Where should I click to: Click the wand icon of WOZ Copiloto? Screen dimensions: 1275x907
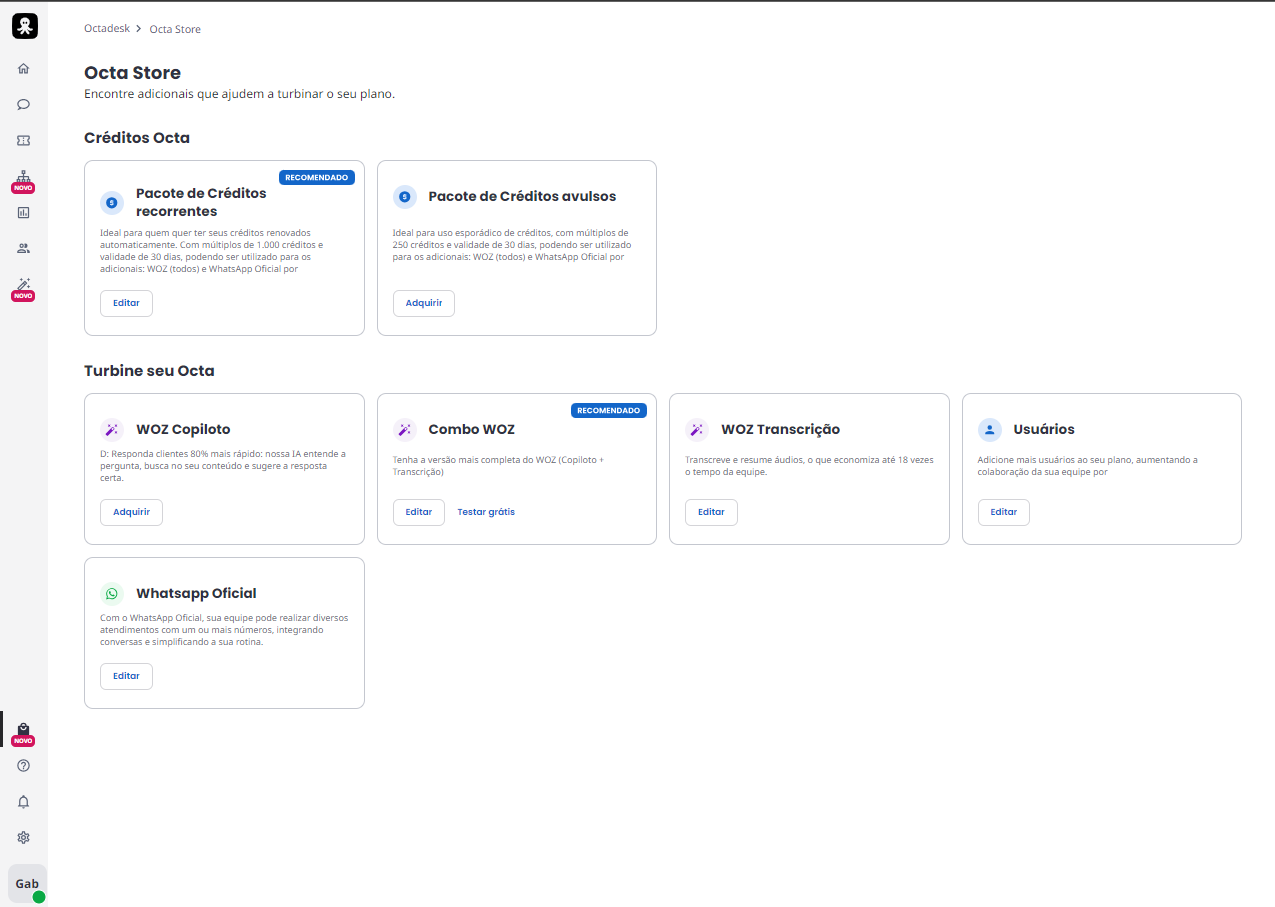coord(112,429)
